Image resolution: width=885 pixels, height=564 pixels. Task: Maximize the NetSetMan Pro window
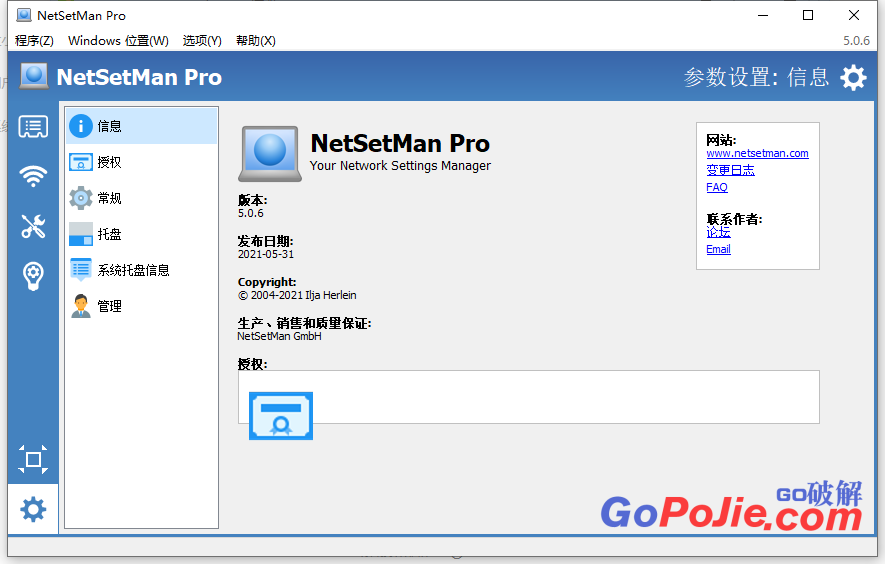coord(808,15)
